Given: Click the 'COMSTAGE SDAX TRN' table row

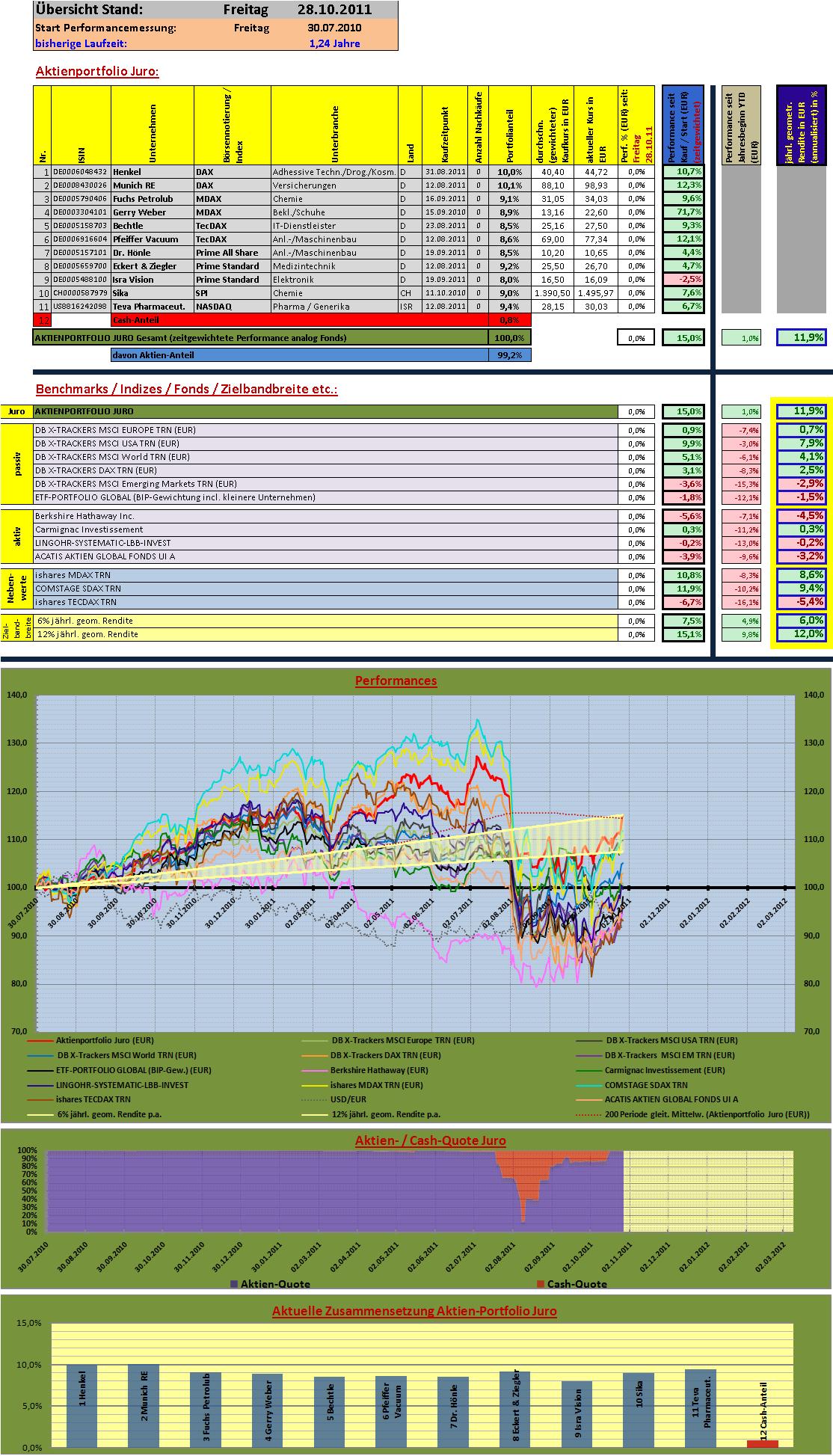Looking at the screenshot, I should tap(325, 589).
